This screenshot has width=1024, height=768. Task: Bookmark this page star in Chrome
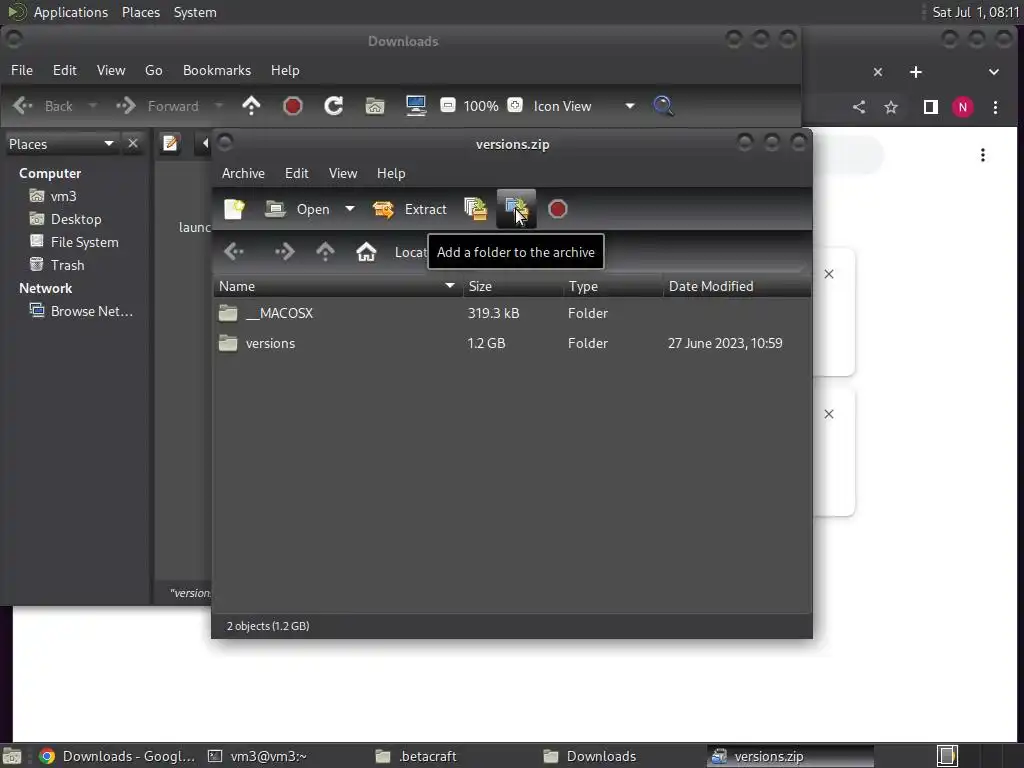pos(891,107)
